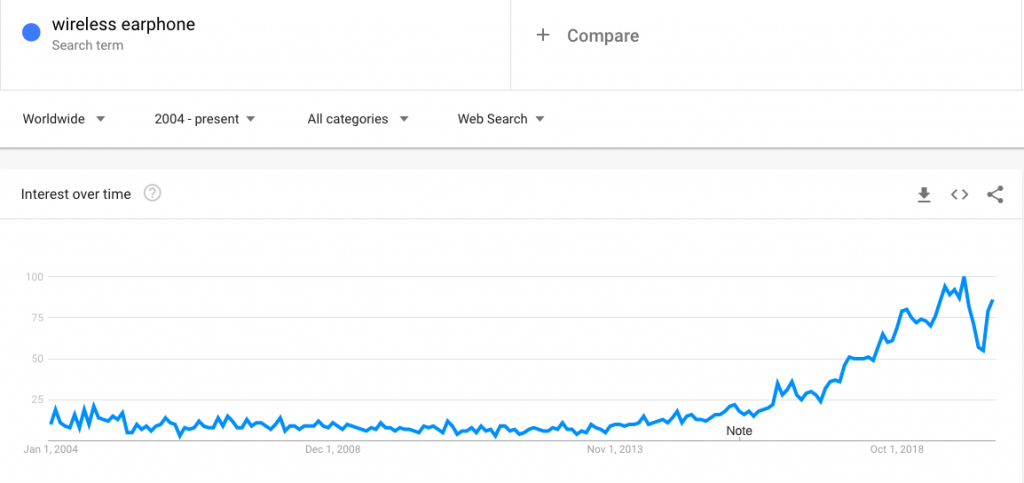1024x483 pixels.
Task: Click the plus icon beside Compare
Action: 543,35
